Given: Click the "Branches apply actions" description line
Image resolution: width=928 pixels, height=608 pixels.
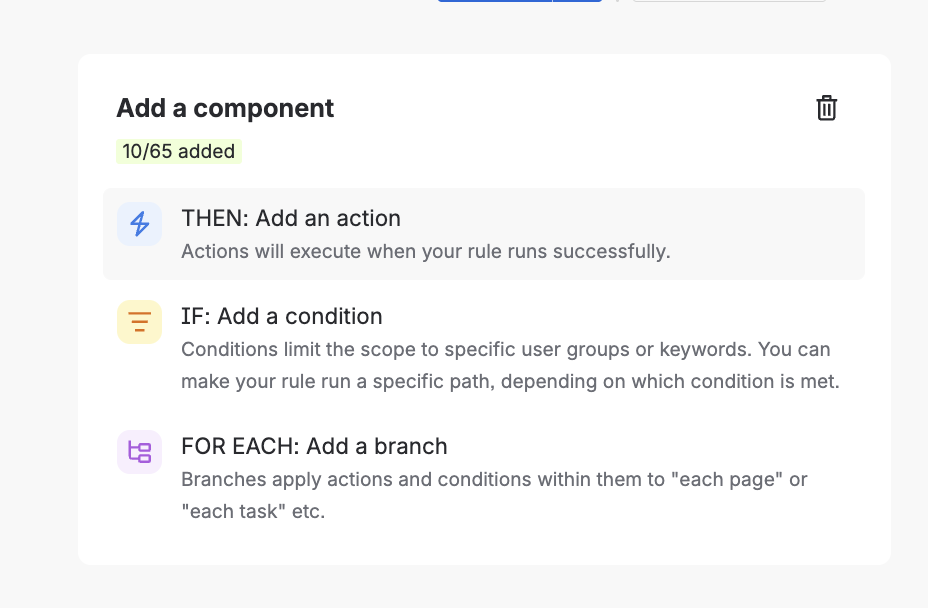Looking at the screenshot, I should point(494,479).
